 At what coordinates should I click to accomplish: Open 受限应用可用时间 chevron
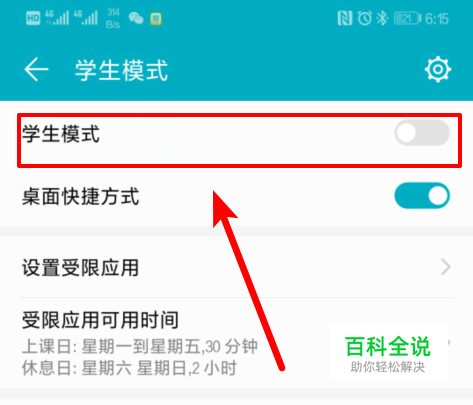(x=449, y=342)
